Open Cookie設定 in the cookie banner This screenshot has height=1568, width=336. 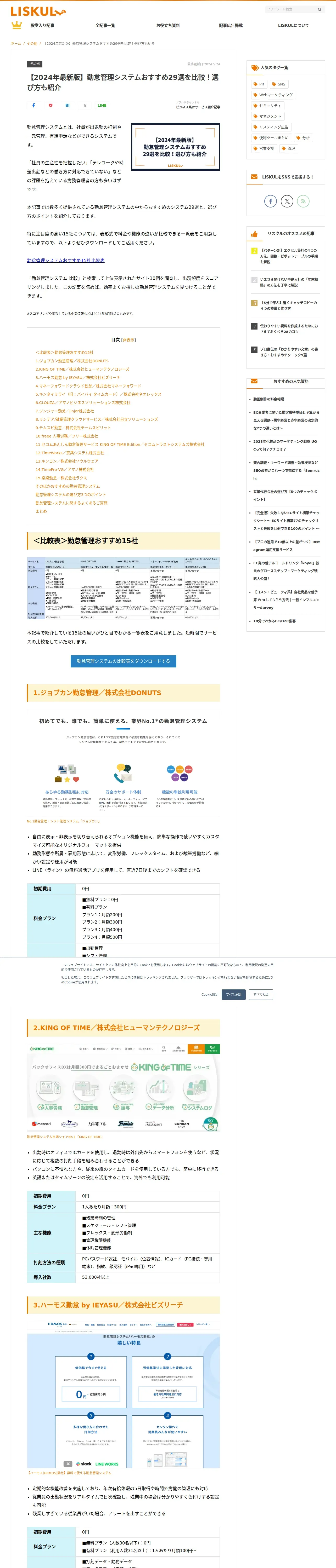[x=210, y=995]
